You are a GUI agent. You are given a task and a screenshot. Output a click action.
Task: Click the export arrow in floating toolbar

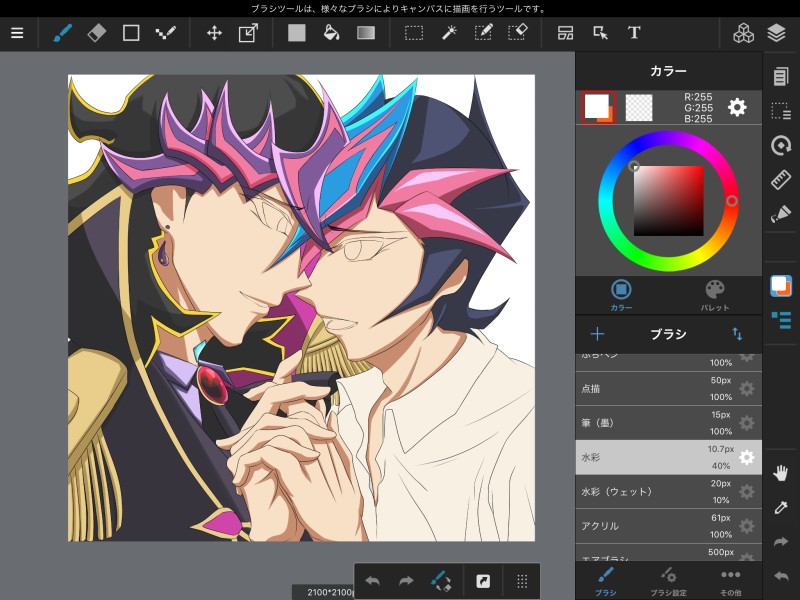point(483,581)
